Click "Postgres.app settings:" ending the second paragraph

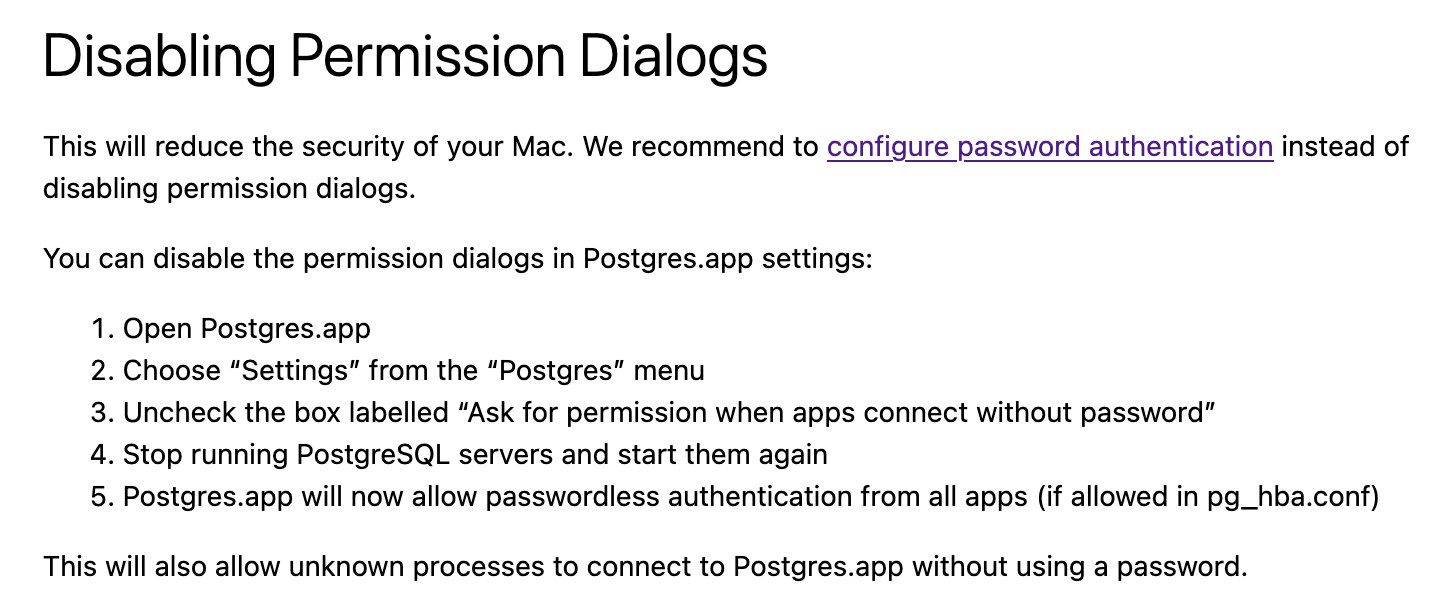click(728, 259)
